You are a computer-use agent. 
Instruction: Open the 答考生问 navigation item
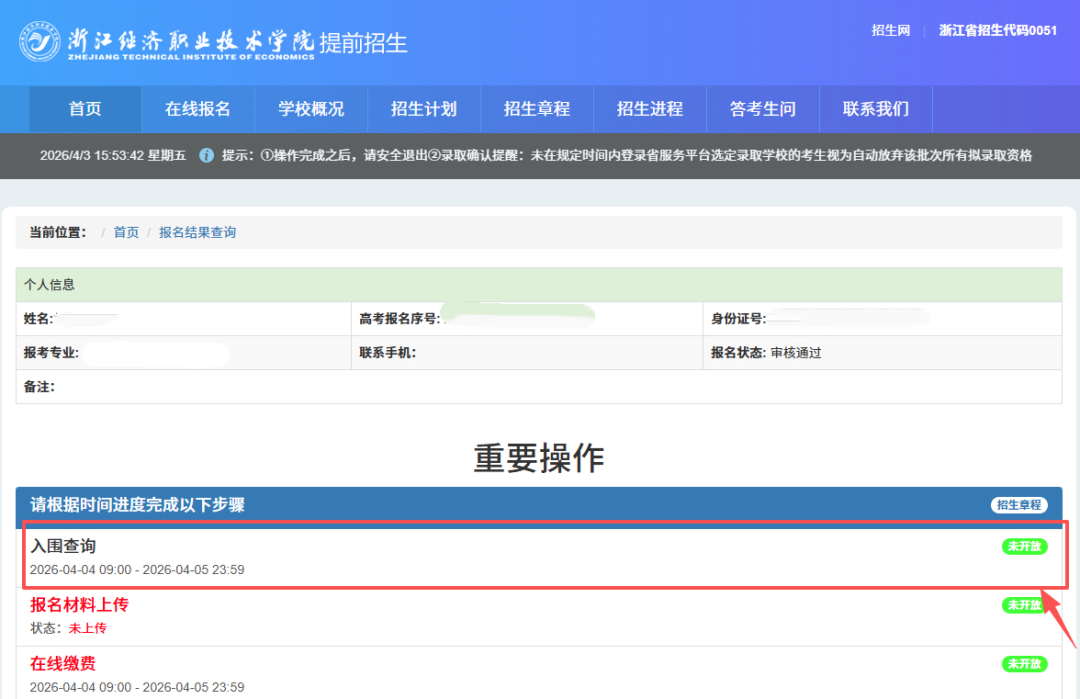pos(763,109)
